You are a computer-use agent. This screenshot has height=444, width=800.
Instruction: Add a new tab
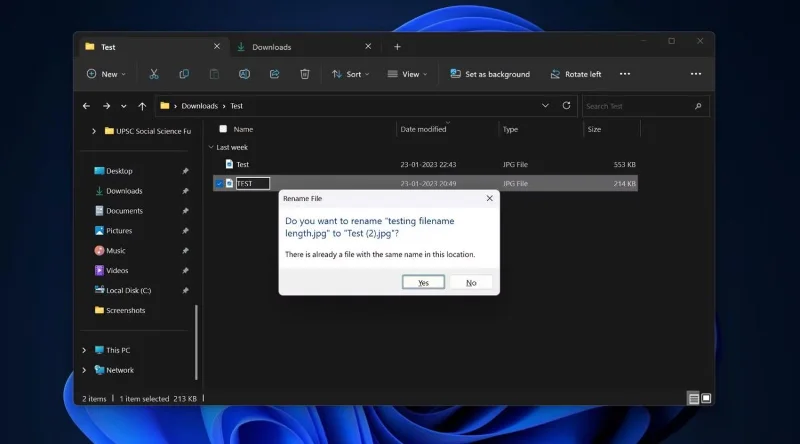point(397,47)
